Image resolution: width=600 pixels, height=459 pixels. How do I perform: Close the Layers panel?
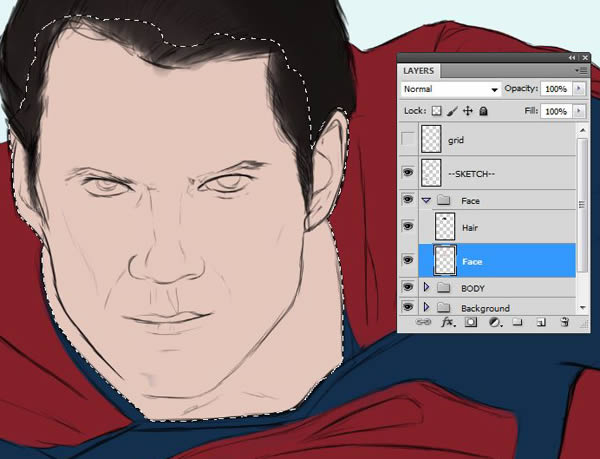pos(585,58)
